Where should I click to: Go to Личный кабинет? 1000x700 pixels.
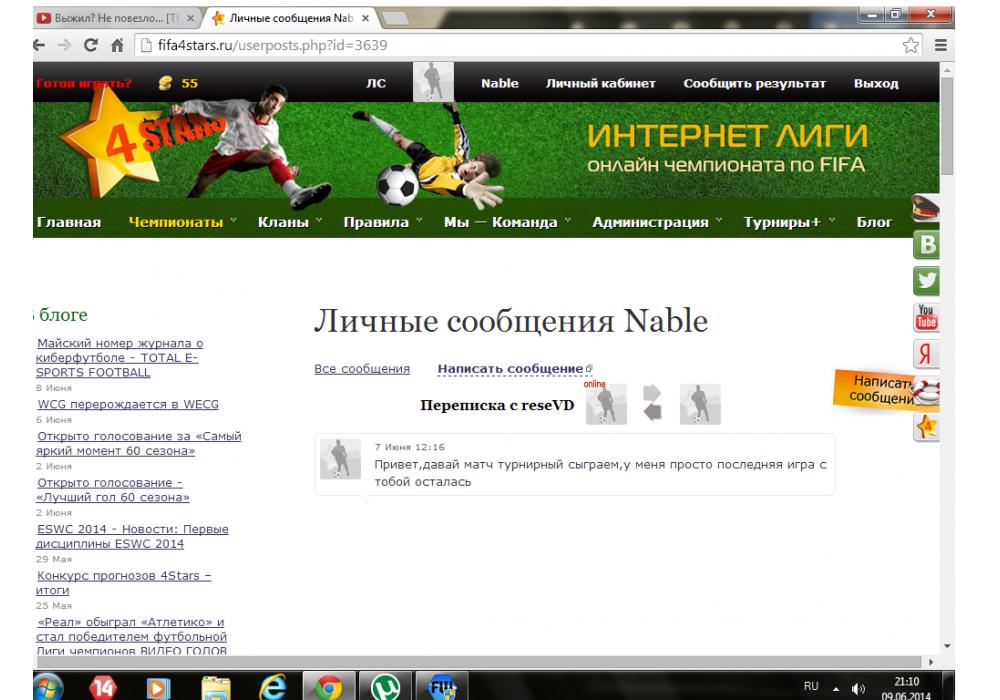coord(600,84)
